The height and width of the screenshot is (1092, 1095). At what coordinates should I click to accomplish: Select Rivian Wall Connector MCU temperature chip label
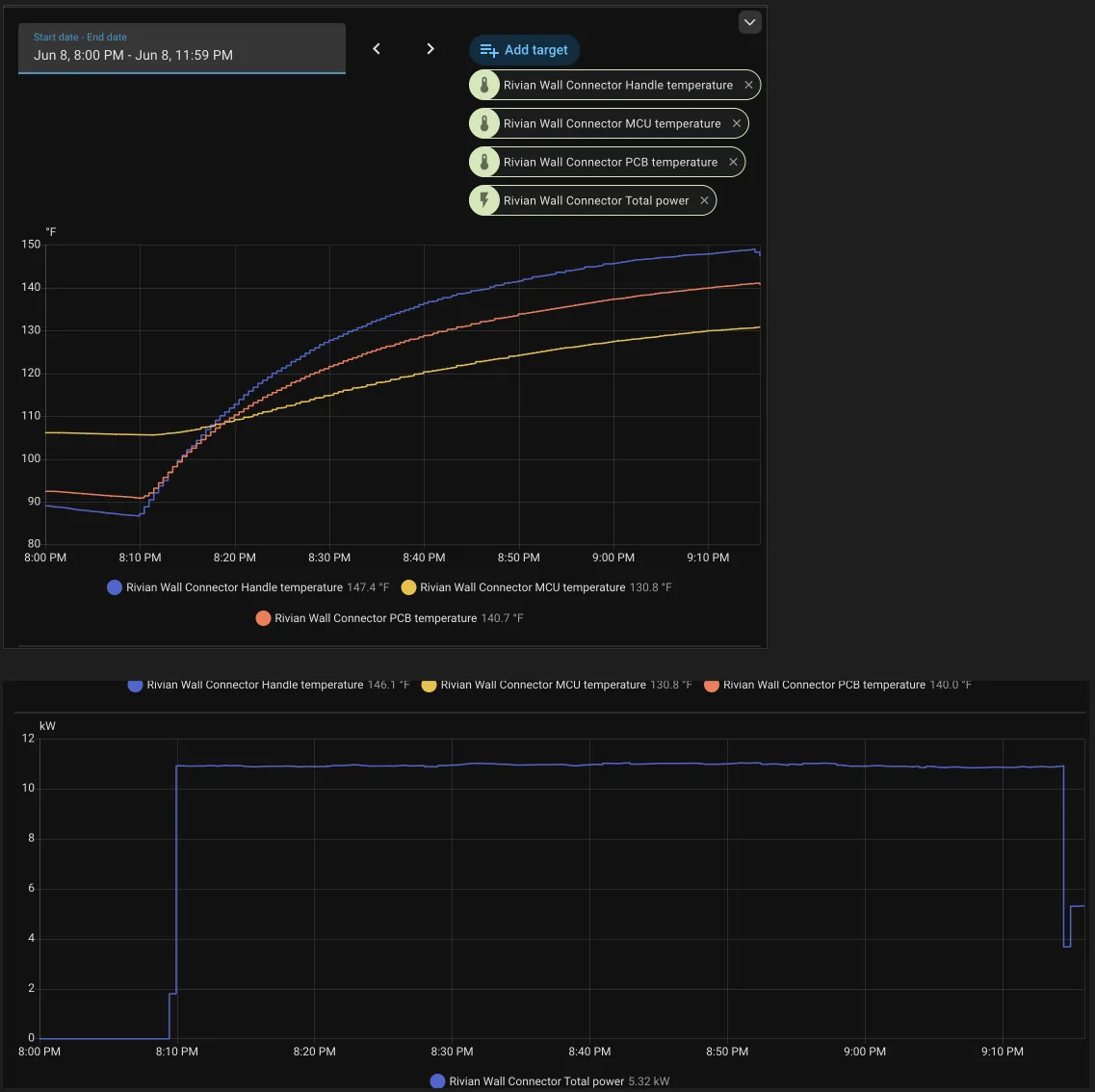click(x=612, y=123)
